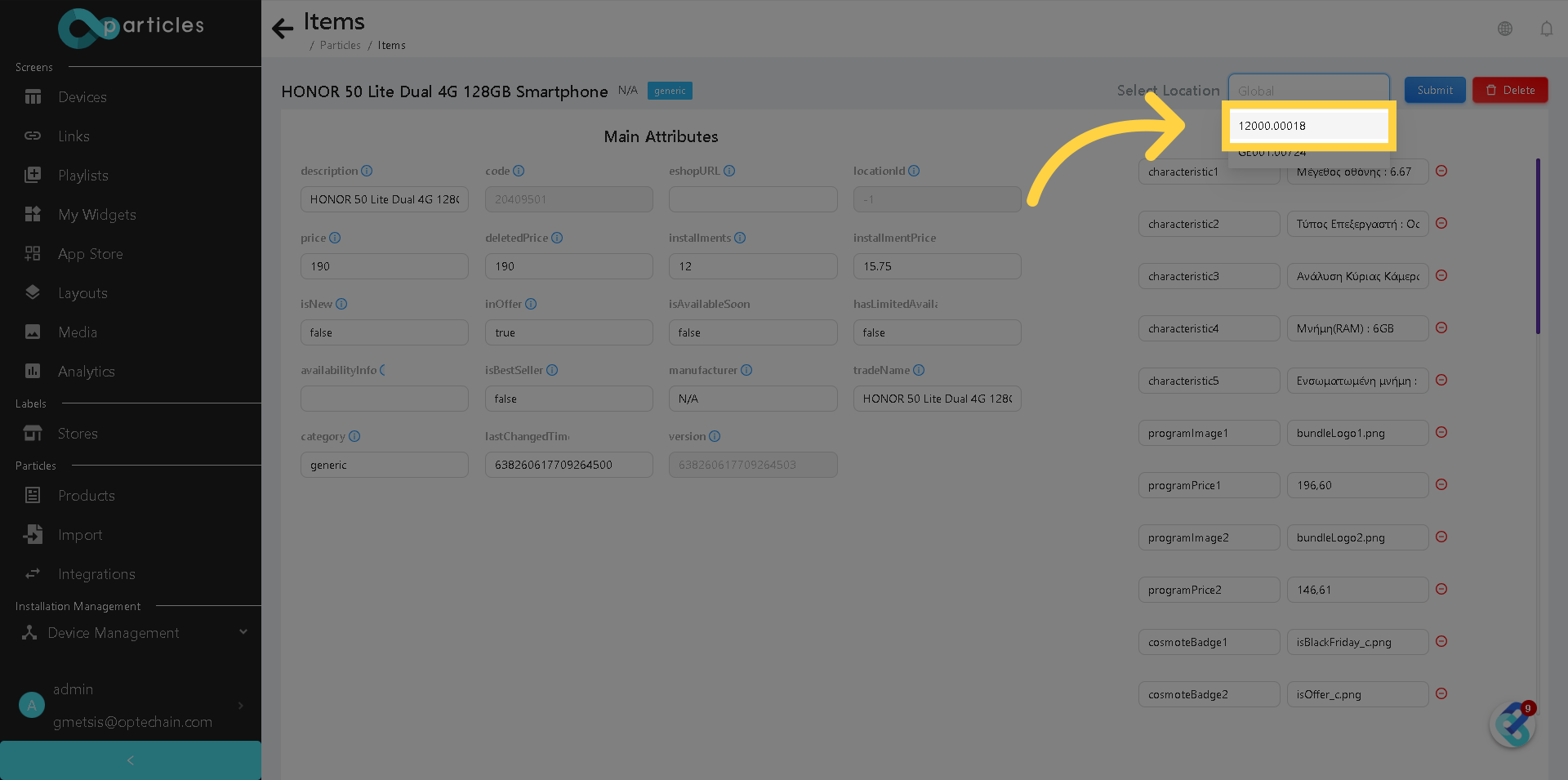
Task: Show info for the tradeName field
Action: [919, 370]
